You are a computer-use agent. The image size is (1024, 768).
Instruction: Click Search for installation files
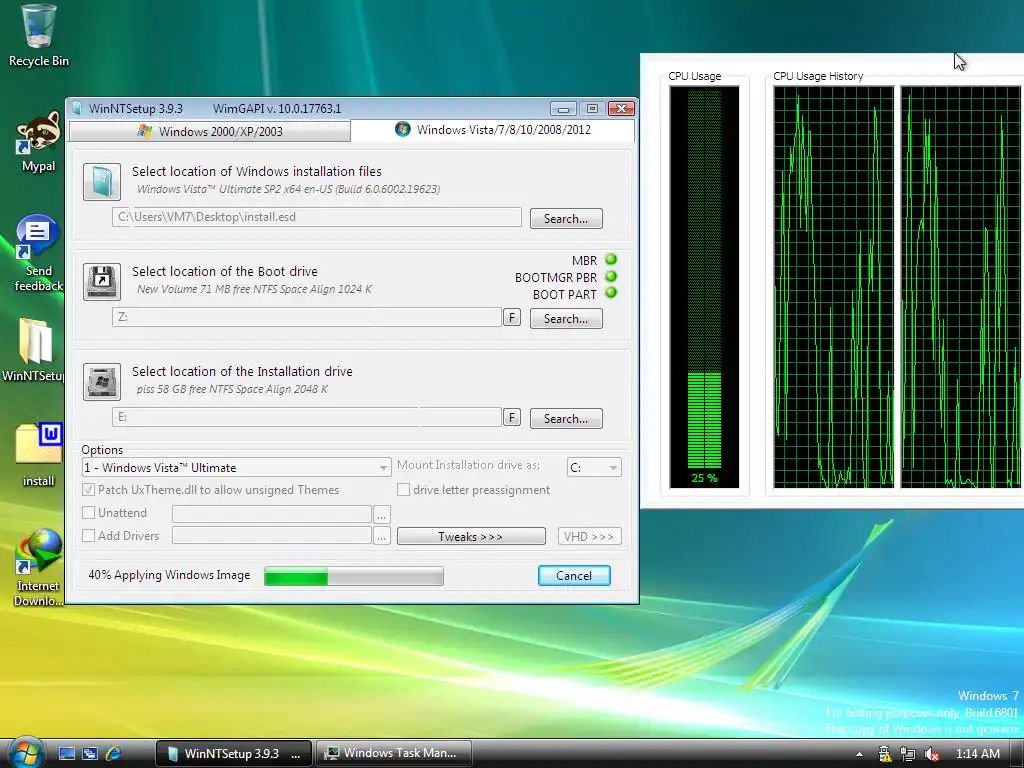566,218
